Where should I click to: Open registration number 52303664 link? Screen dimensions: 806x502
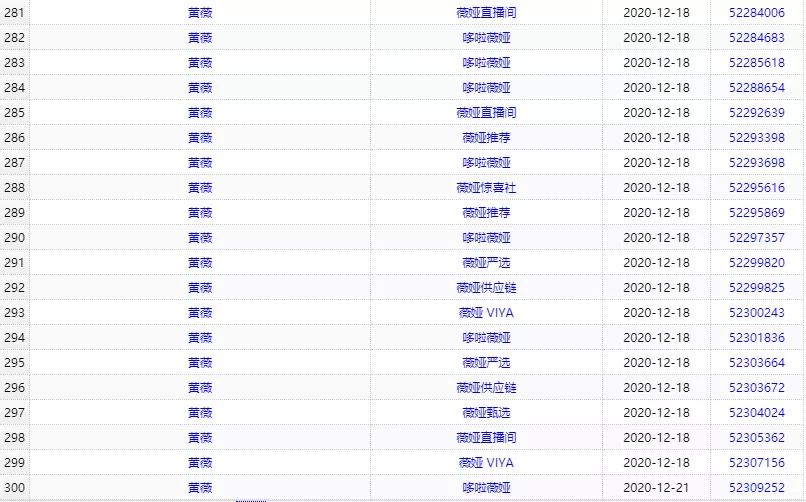click(x=757, y=363)
